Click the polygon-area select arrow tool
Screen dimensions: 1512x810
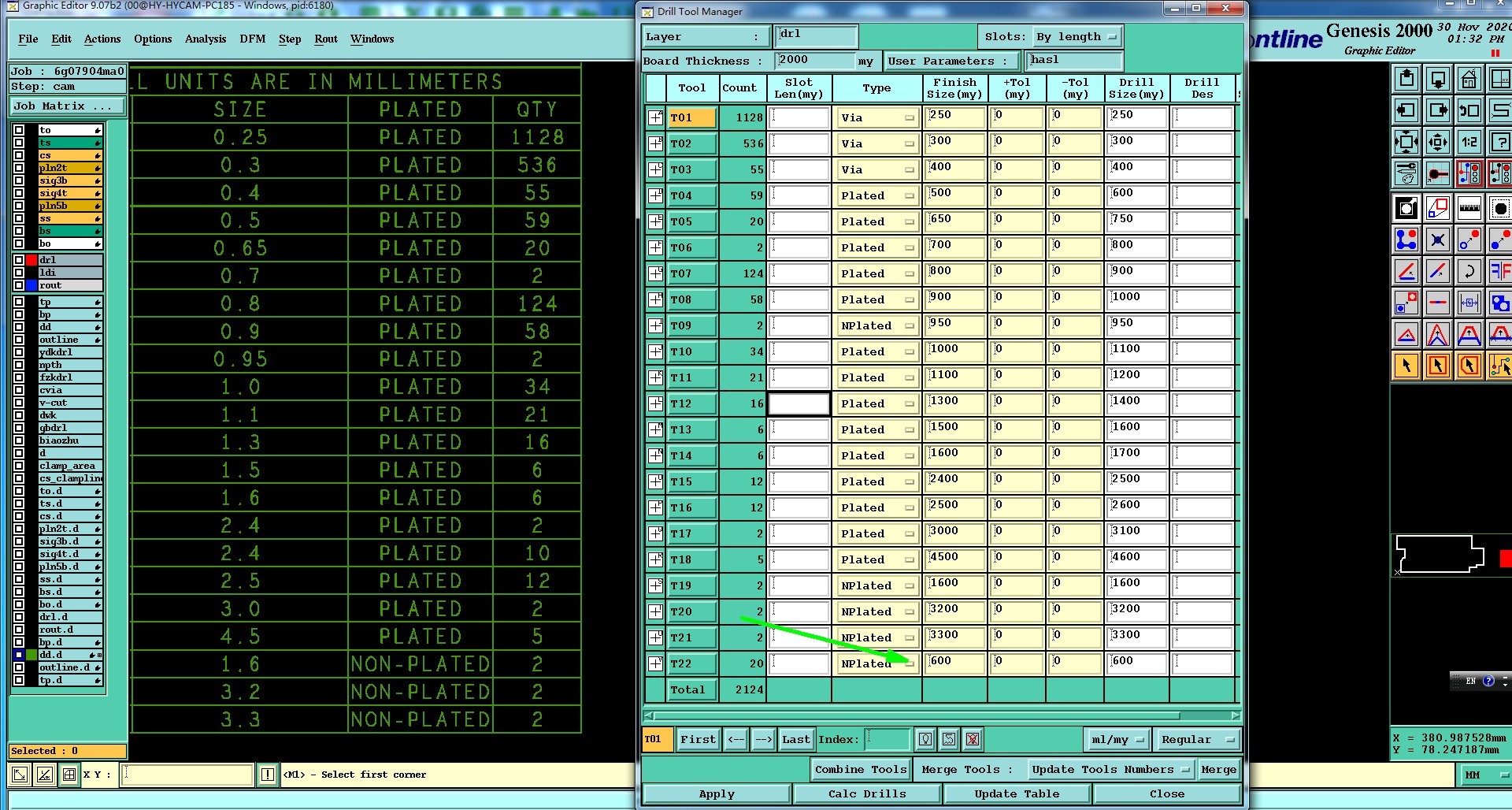click(x=1469, y=366)
